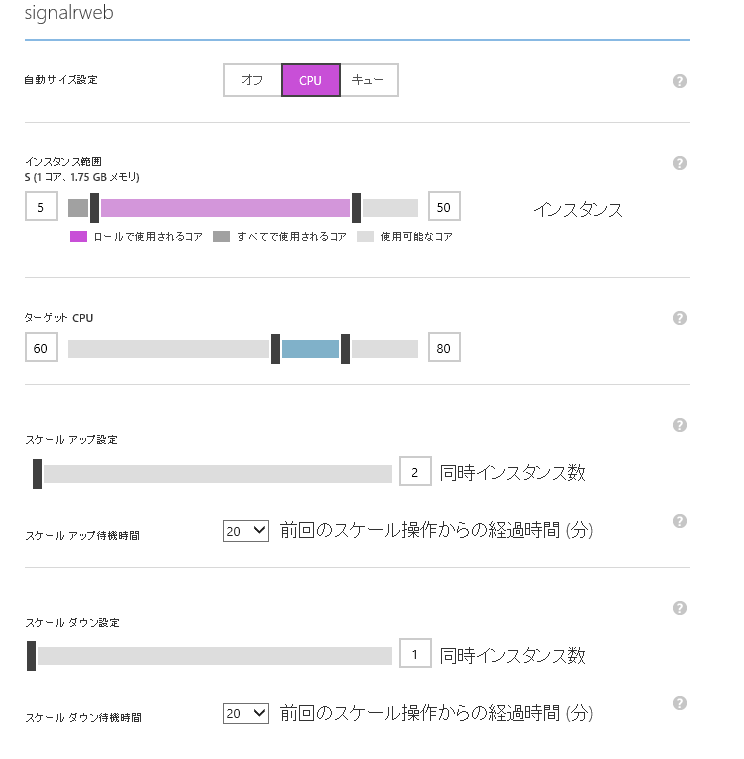The width and height of the screenshot is (744, 759).
Task: Click help icon for スケール ダウン設定
Action: point(680,608)
